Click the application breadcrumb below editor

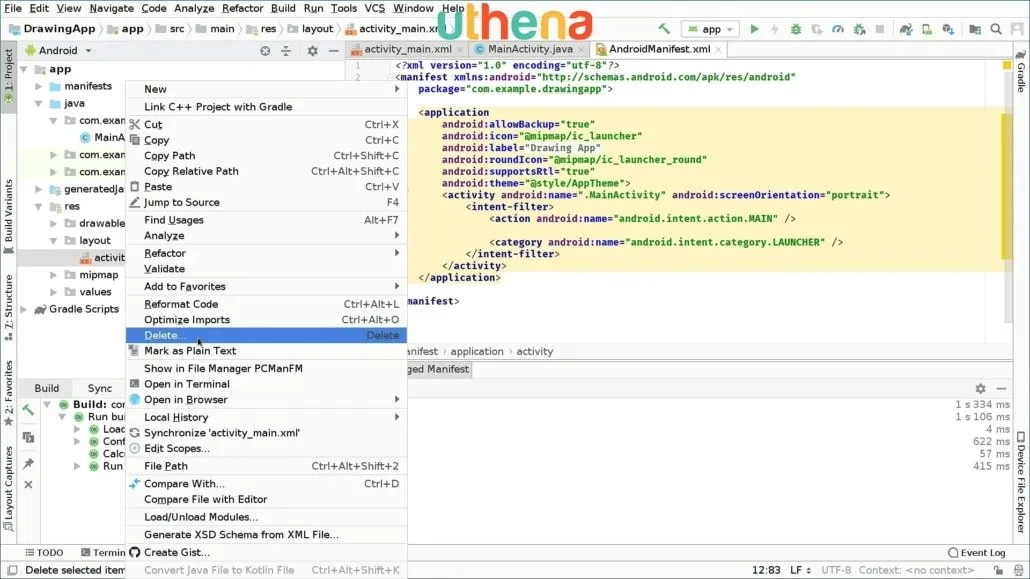point(477,352)
